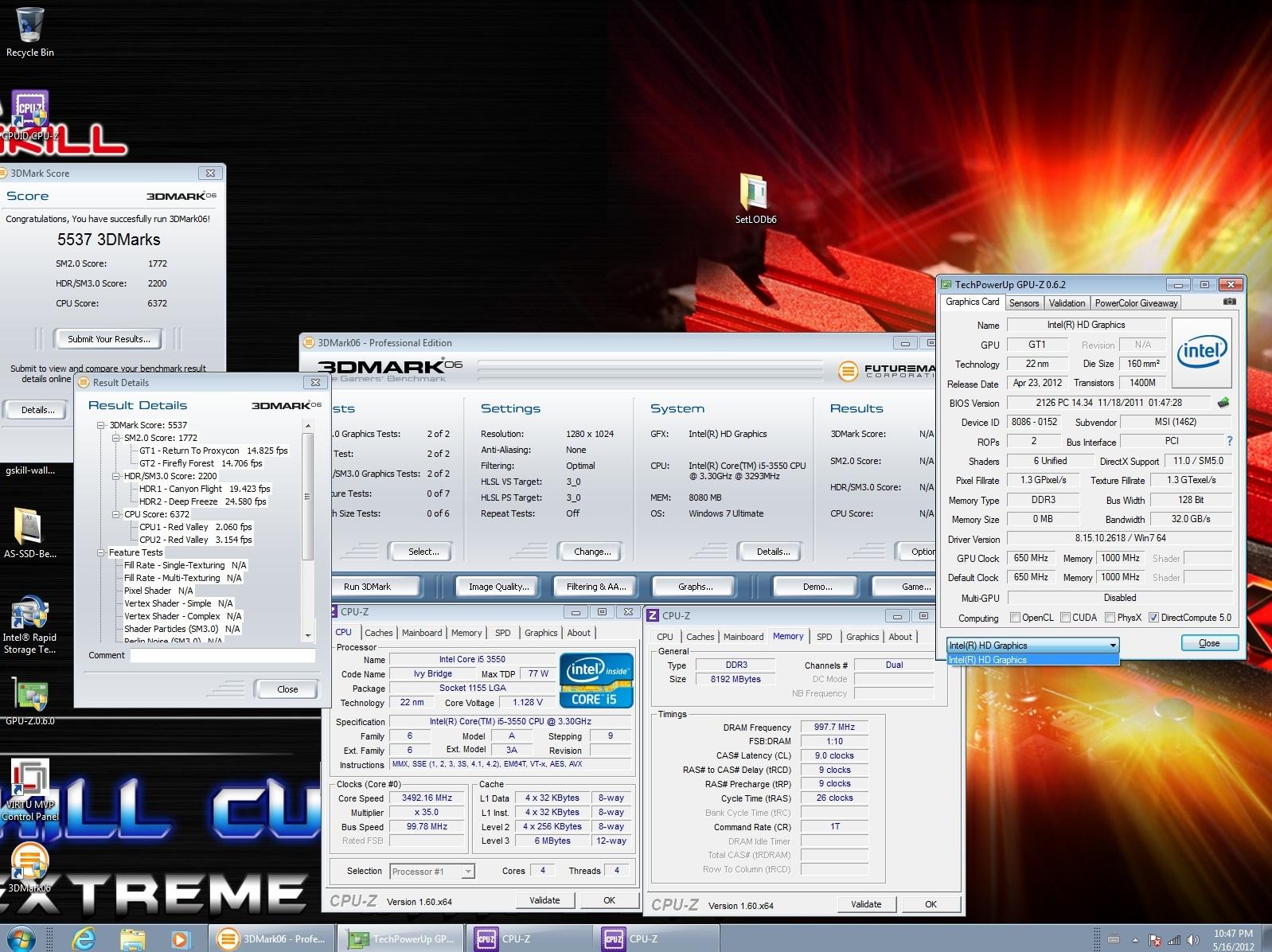Launch Intel Rapid Storage Technology shortcut
The height and width of the screenshot is (952, 1272).
(x=29, y=626)
